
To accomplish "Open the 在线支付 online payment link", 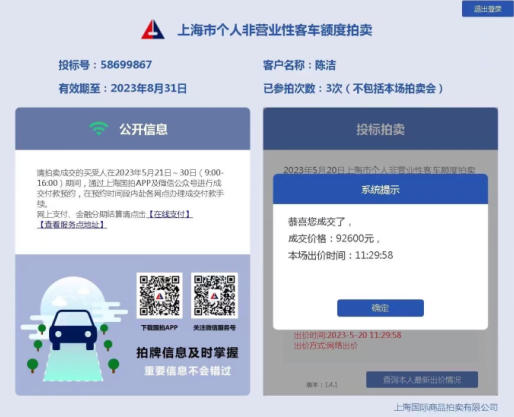I will click(x=169, y=214).
